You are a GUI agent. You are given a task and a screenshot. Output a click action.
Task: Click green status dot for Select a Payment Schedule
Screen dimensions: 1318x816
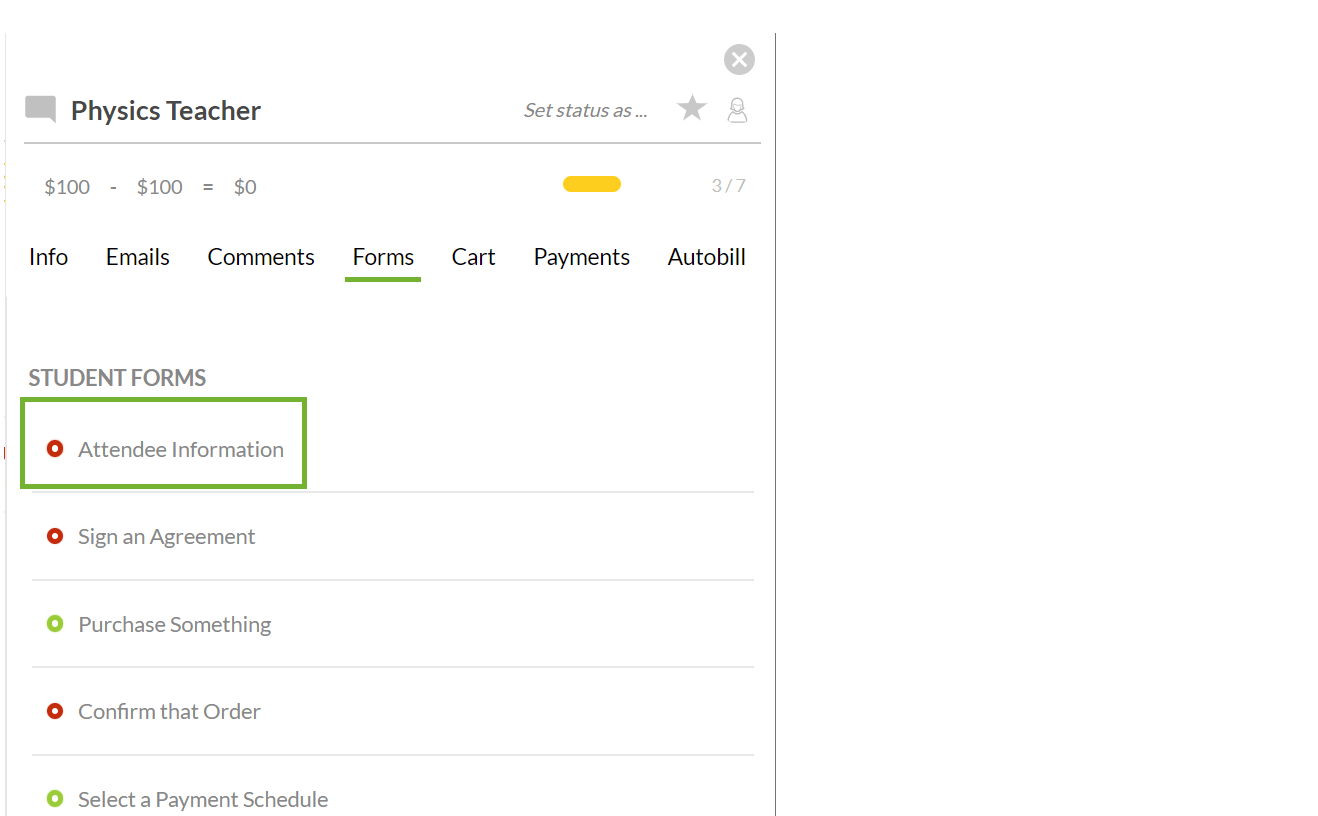click(x=55, y=799)
